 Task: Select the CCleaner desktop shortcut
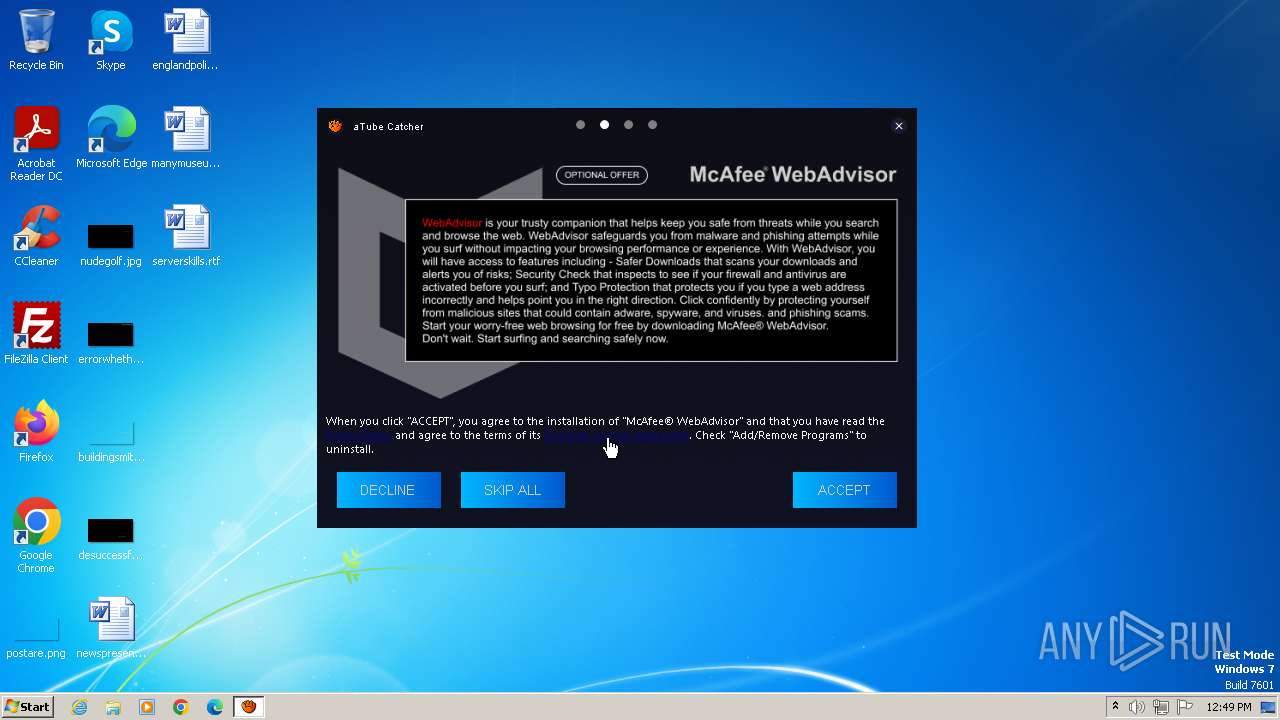[x=36, y=236]
